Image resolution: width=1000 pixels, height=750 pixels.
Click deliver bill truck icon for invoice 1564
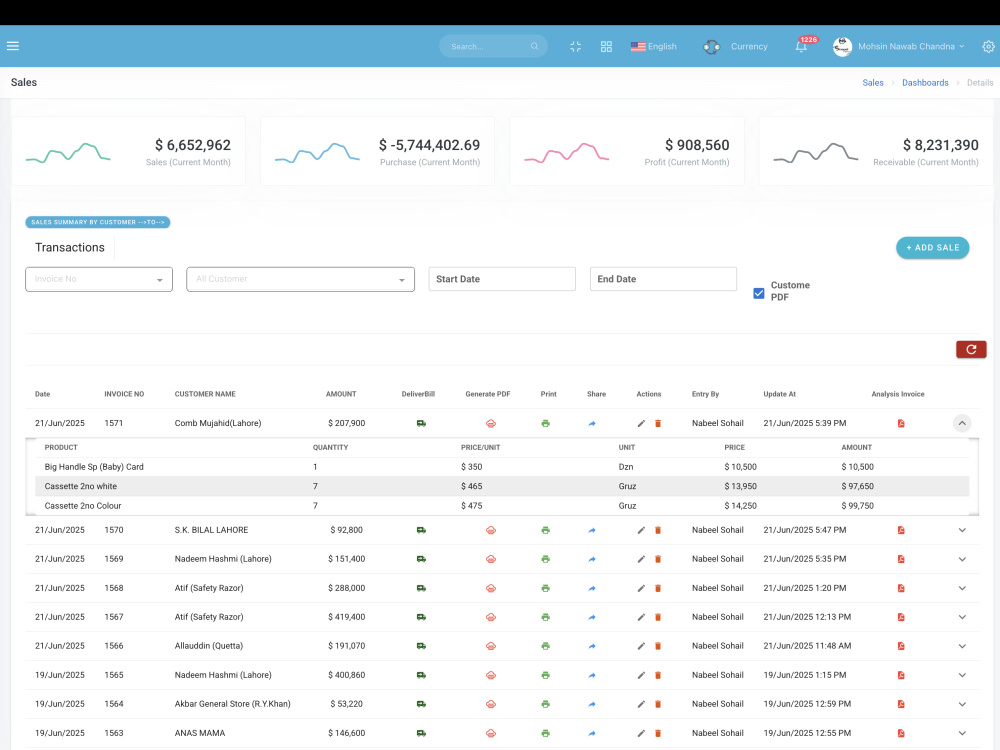(x=421, y=704)
